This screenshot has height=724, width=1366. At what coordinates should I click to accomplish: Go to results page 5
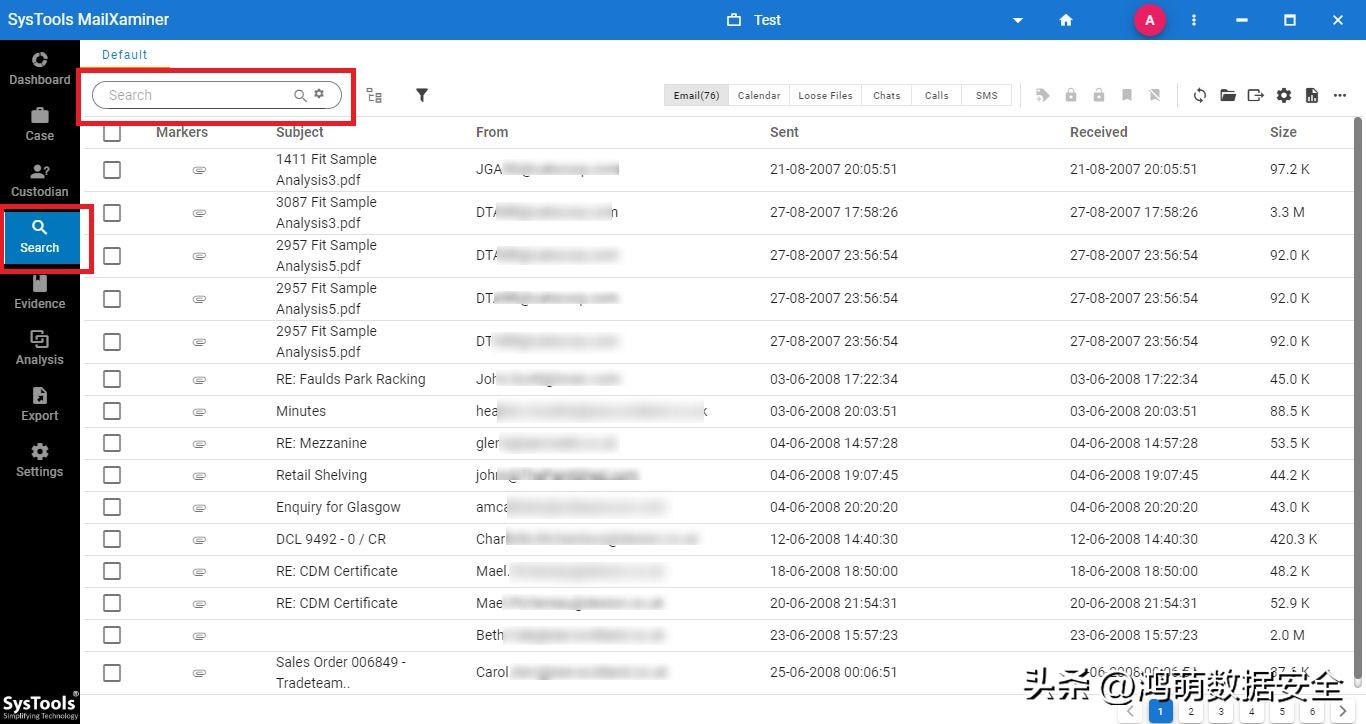tap(1282, 711)
